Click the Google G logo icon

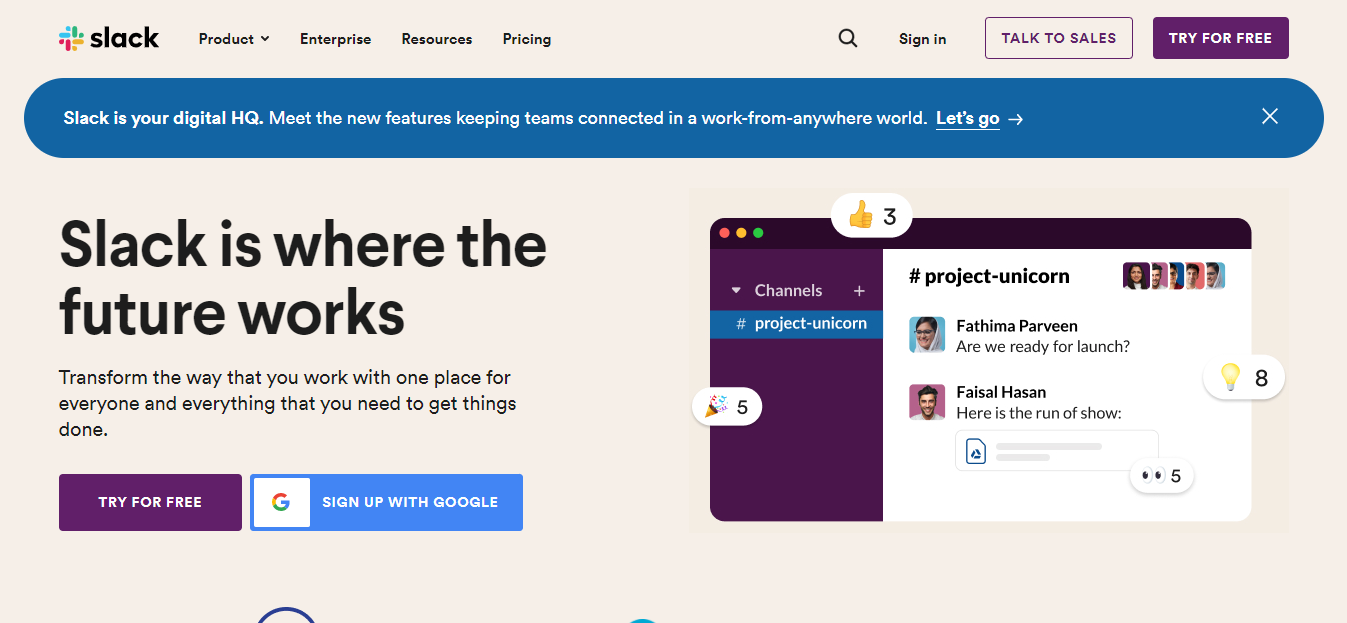coord(281,502)
